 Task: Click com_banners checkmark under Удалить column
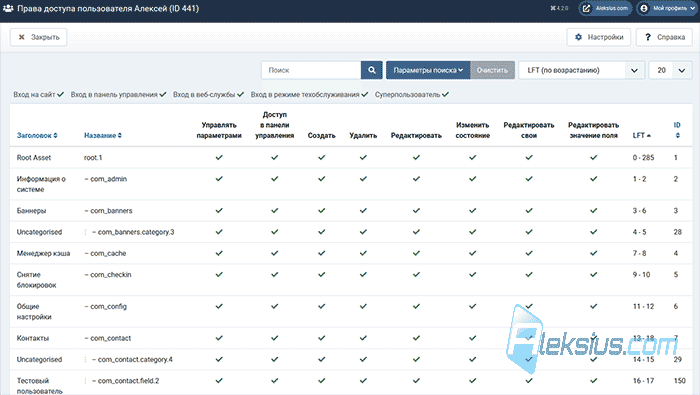pyautogui.click(x=363, y=210)
